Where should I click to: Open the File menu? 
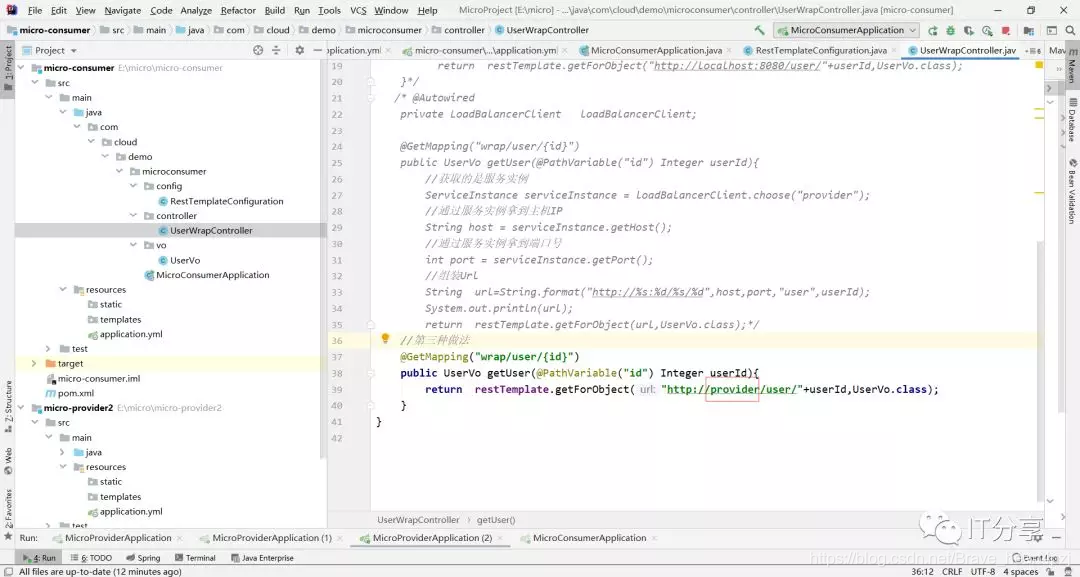34,10
